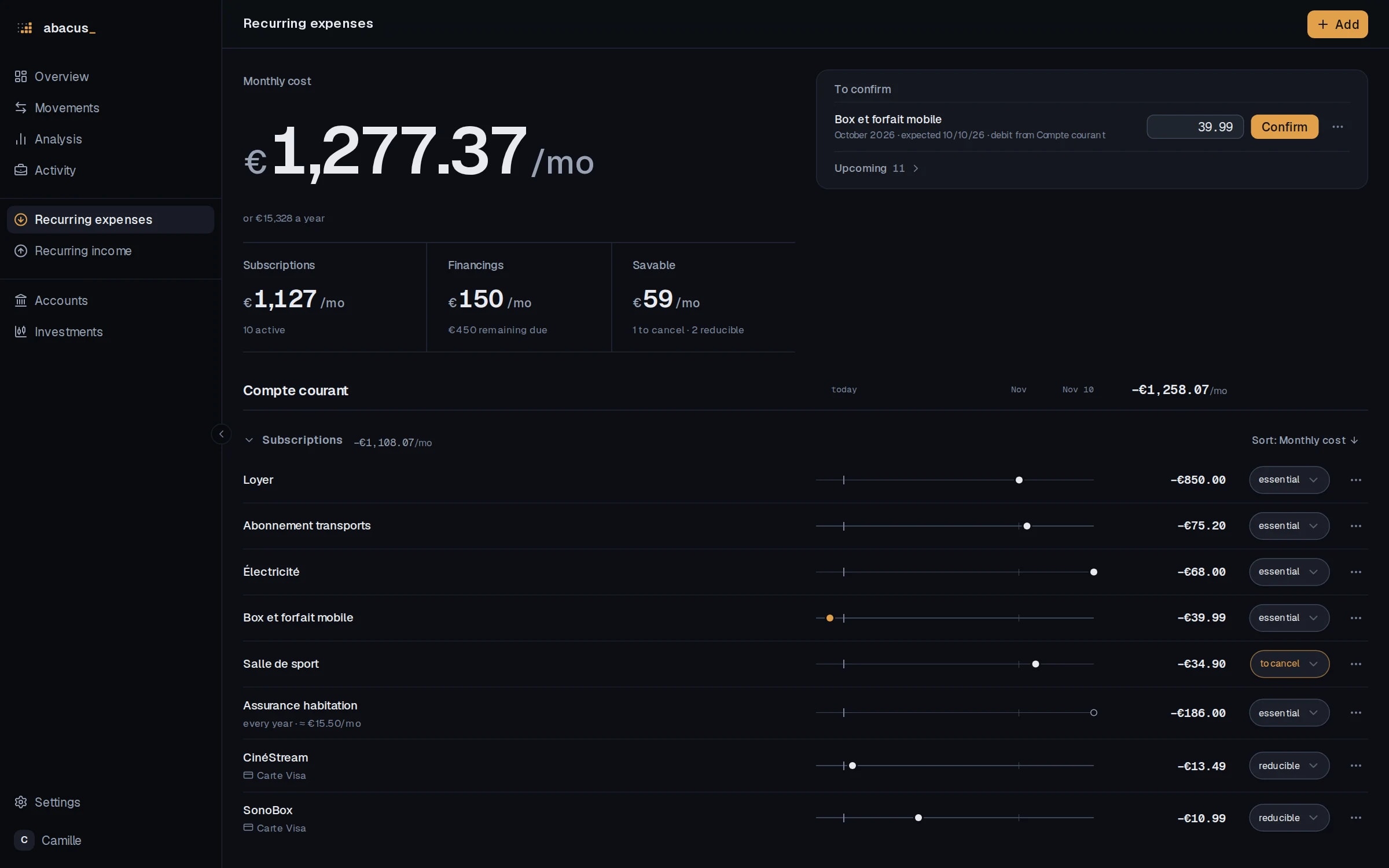Collapse the sidebar with the chevron
Screen dimensions: 1389x868
click(x=221, y=434)
